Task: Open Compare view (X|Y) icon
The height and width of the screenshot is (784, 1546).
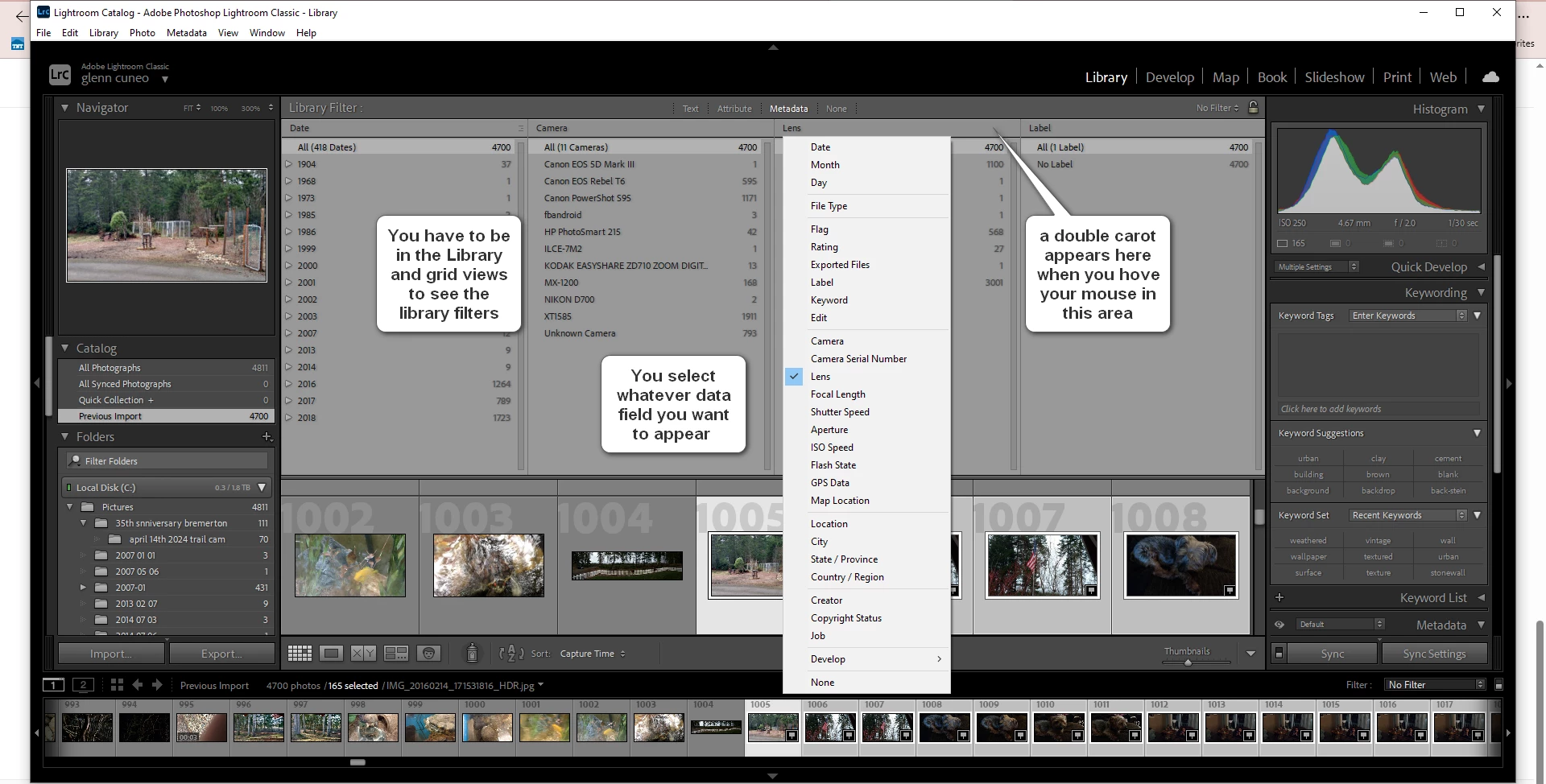Action: click(363, 654)
